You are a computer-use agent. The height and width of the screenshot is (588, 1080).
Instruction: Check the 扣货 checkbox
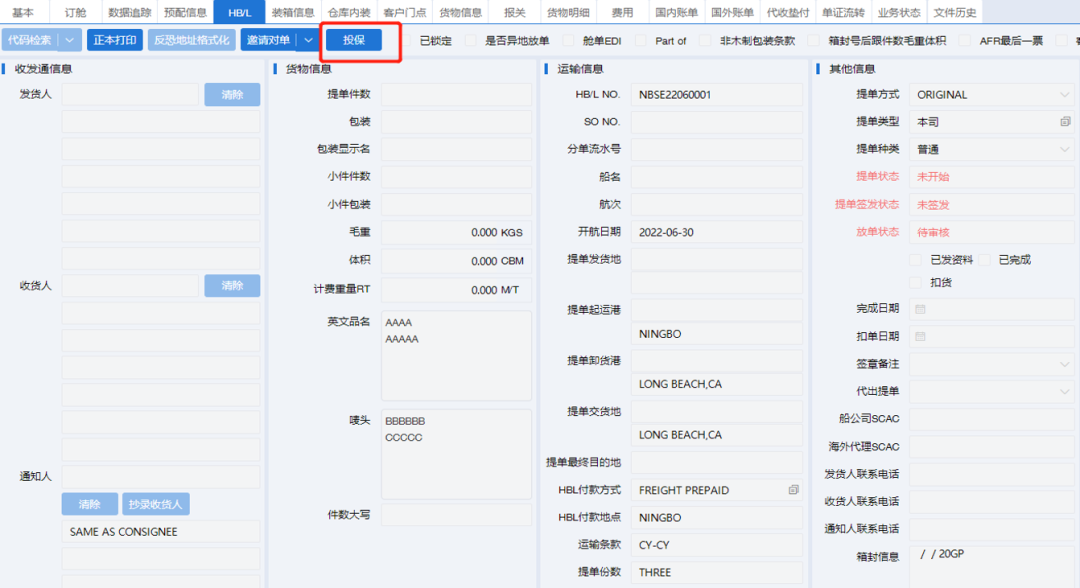[916, 283]
